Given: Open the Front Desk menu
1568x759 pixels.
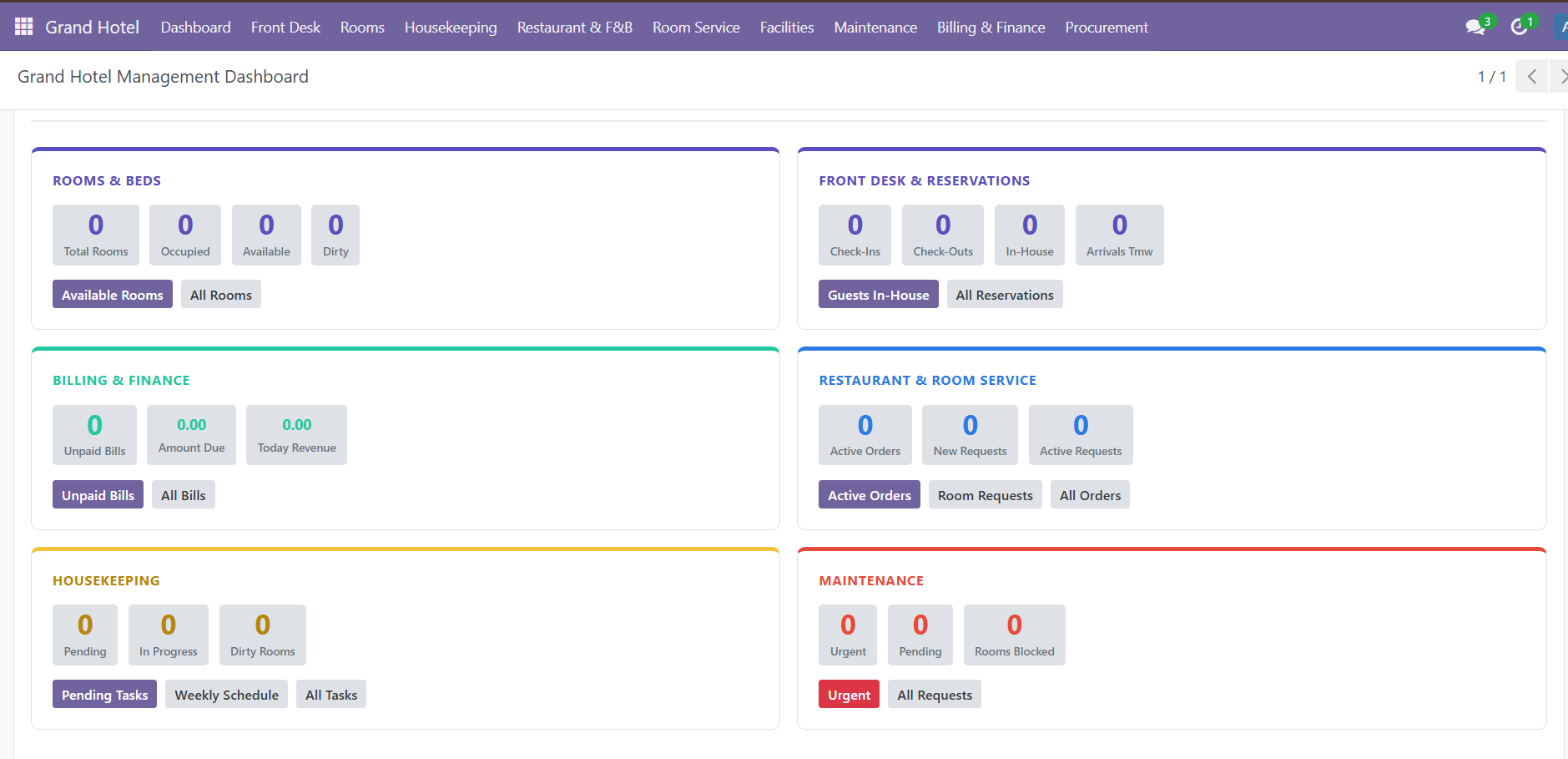Looking at the screenshot, I should pyautogui.click(x=285, y=27).
